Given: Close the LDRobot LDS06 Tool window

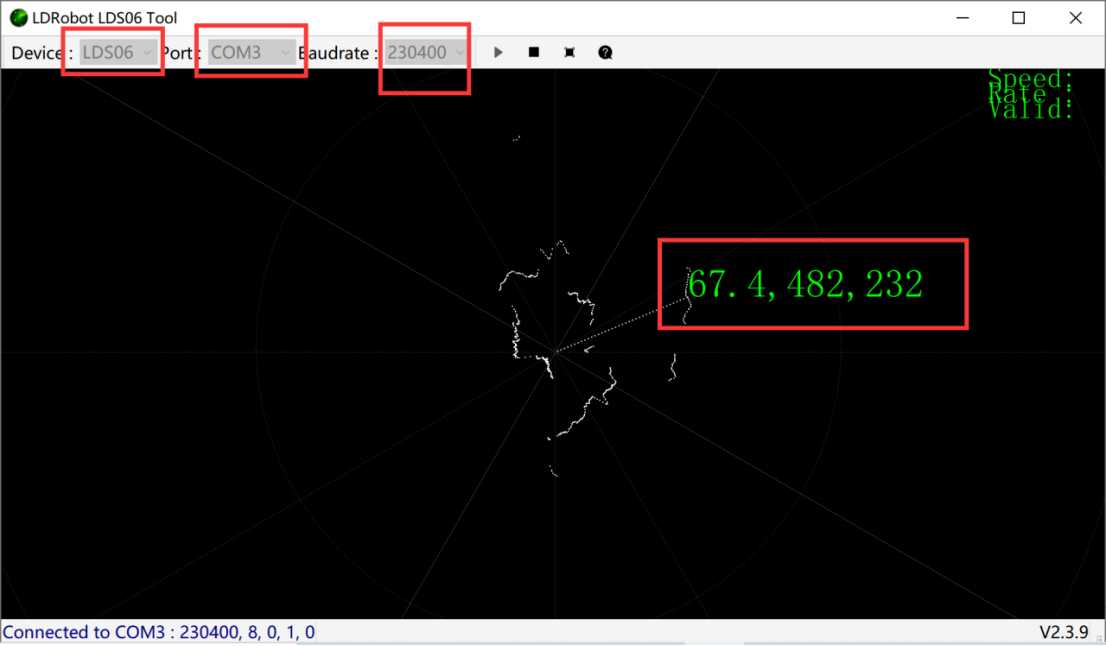Looking at the screenshot, I should 1075,18.
